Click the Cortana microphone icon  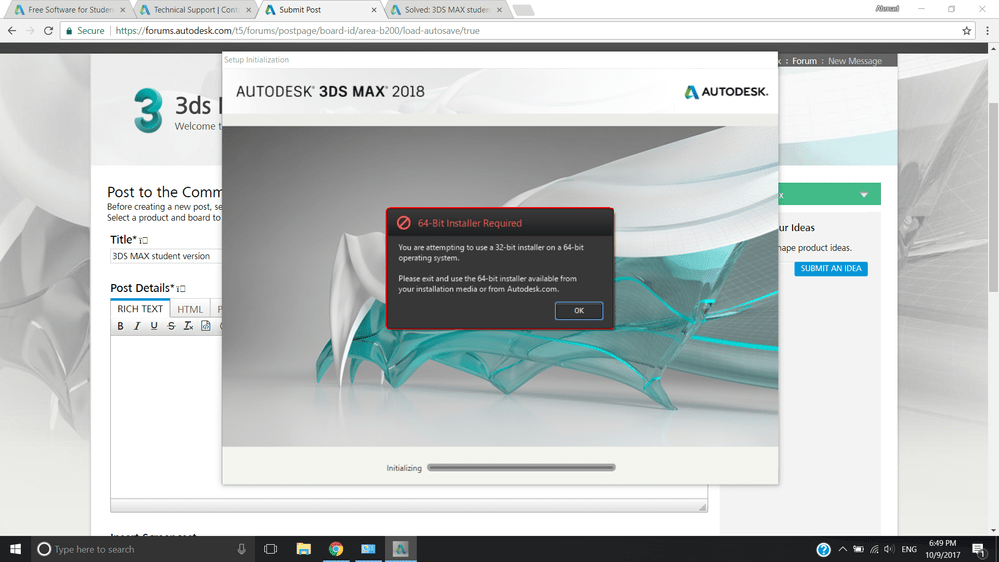[x=241, y=549]
